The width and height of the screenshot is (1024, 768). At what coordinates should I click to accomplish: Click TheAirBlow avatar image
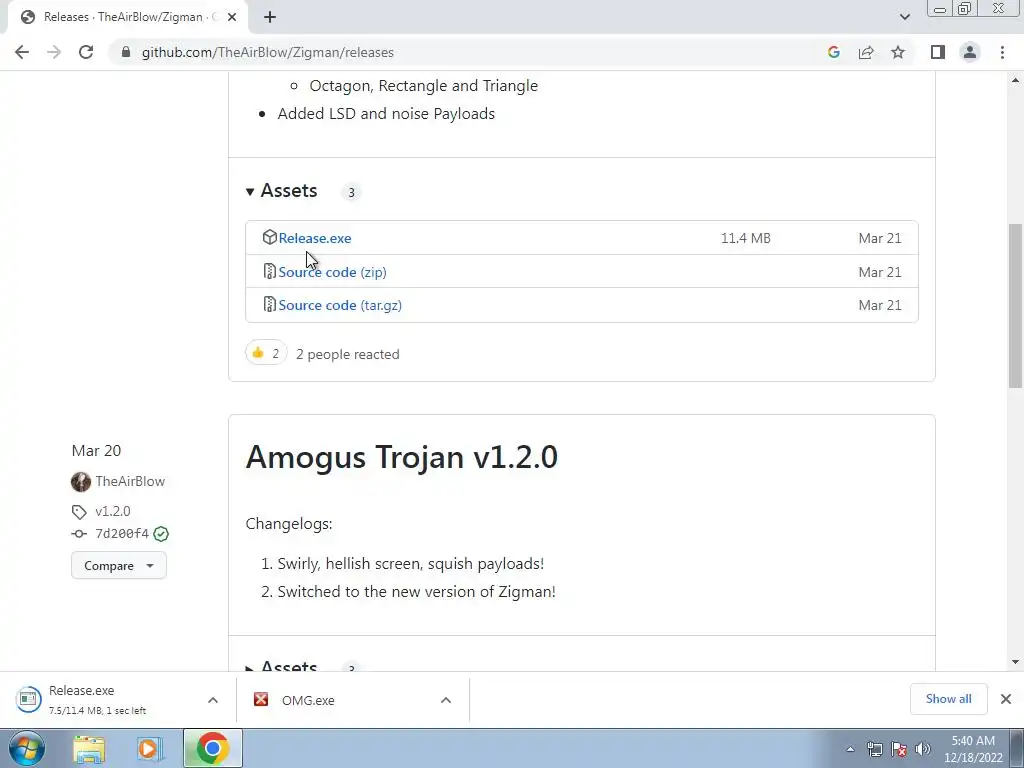[x=81, y=482]
